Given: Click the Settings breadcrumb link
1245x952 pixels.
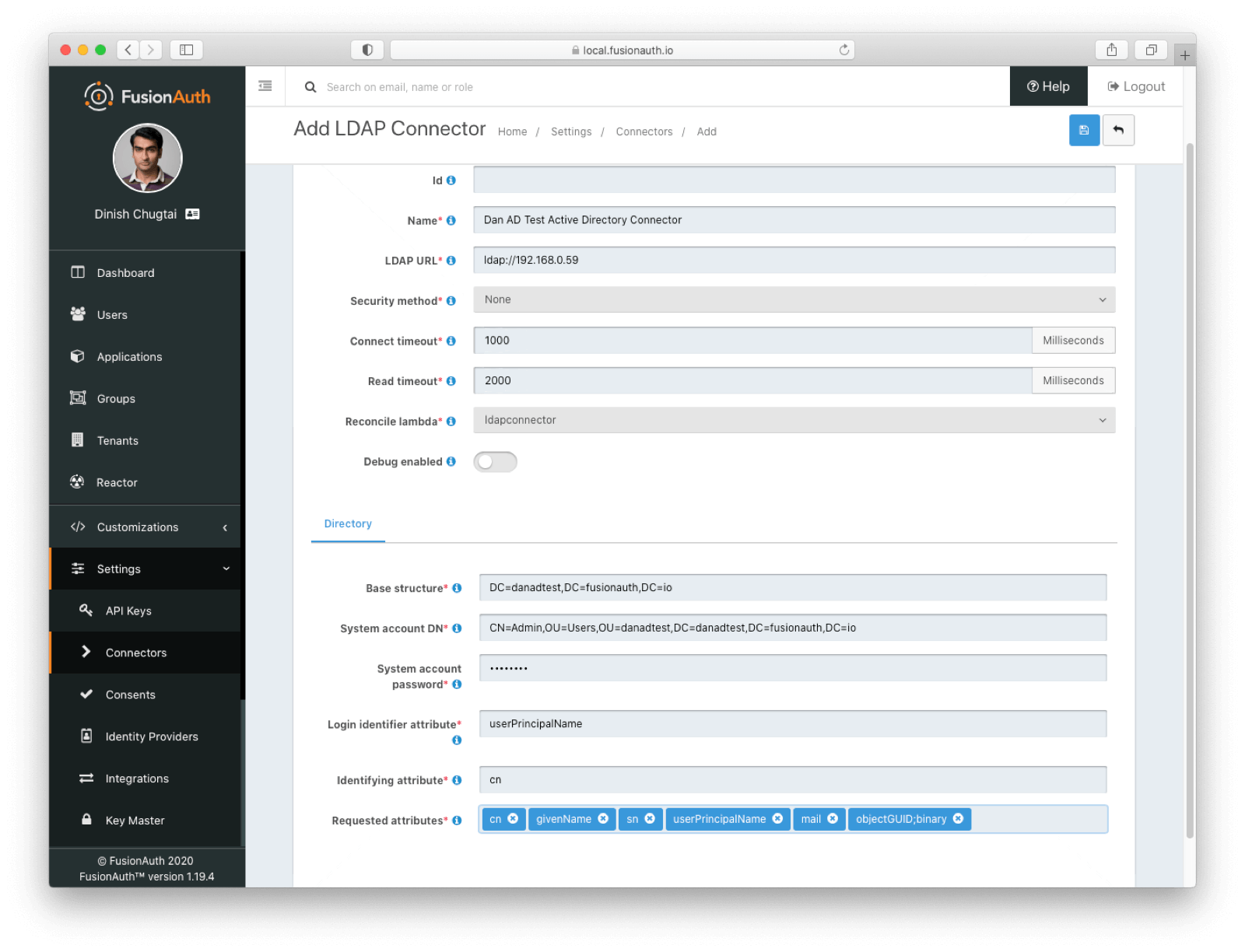Looking at the screenshot, I should (571, 131).
